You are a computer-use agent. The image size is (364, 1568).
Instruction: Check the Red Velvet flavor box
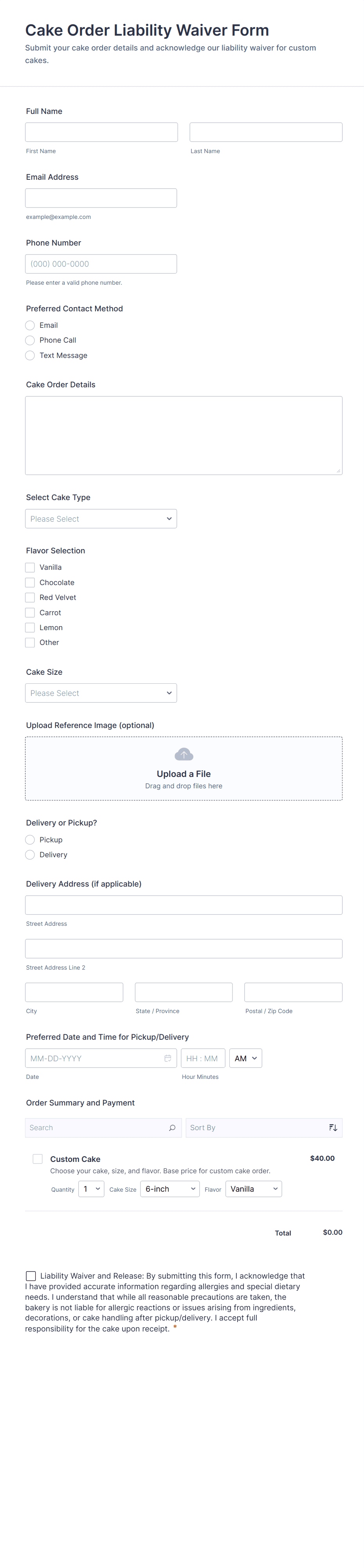pos(30,598)
